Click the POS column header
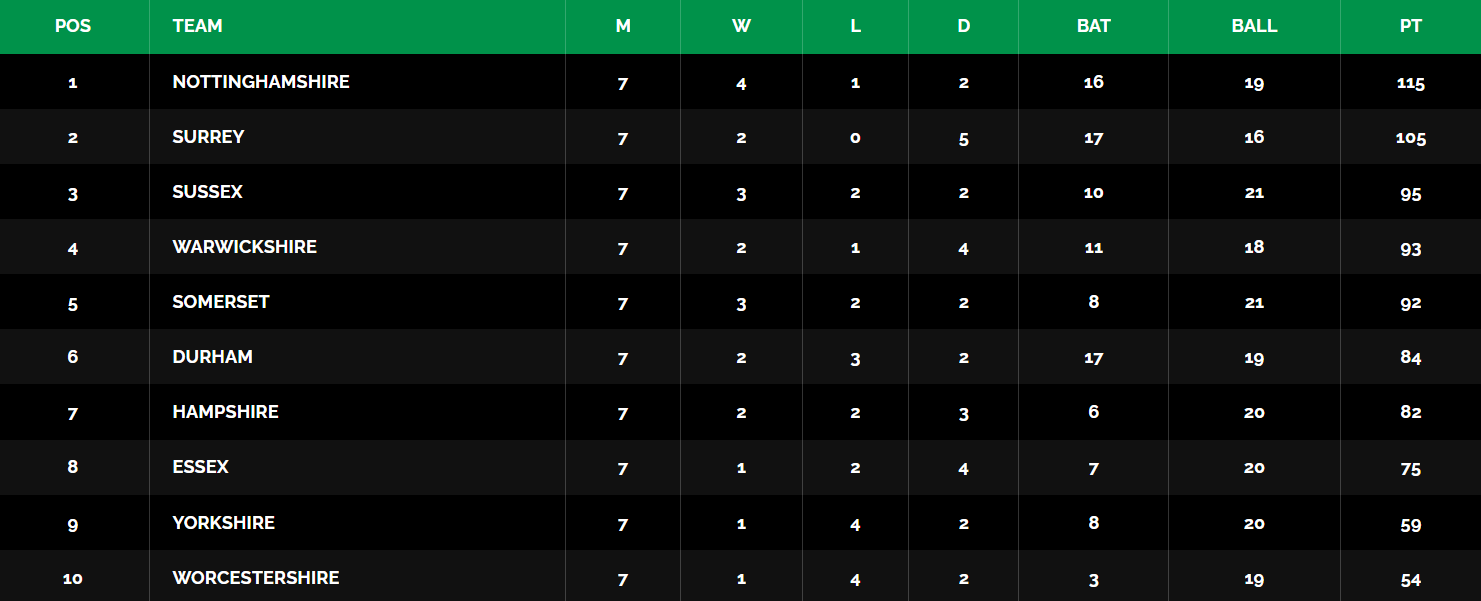This screenshot has height=601, width=1481. [73, 26]
